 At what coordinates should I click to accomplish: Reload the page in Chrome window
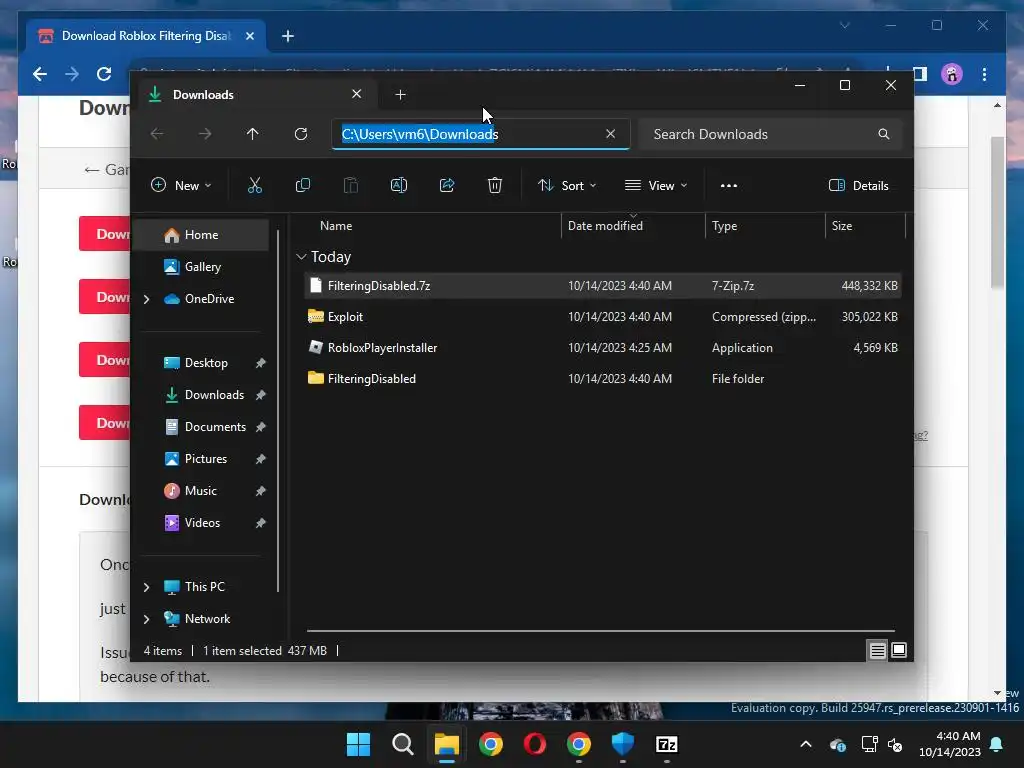[104, 74]
